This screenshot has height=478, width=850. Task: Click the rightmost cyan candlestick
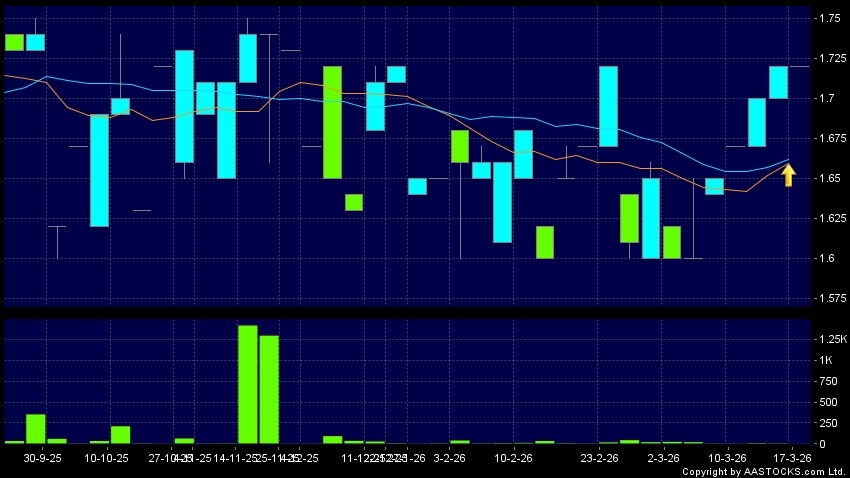coord(779,82)
